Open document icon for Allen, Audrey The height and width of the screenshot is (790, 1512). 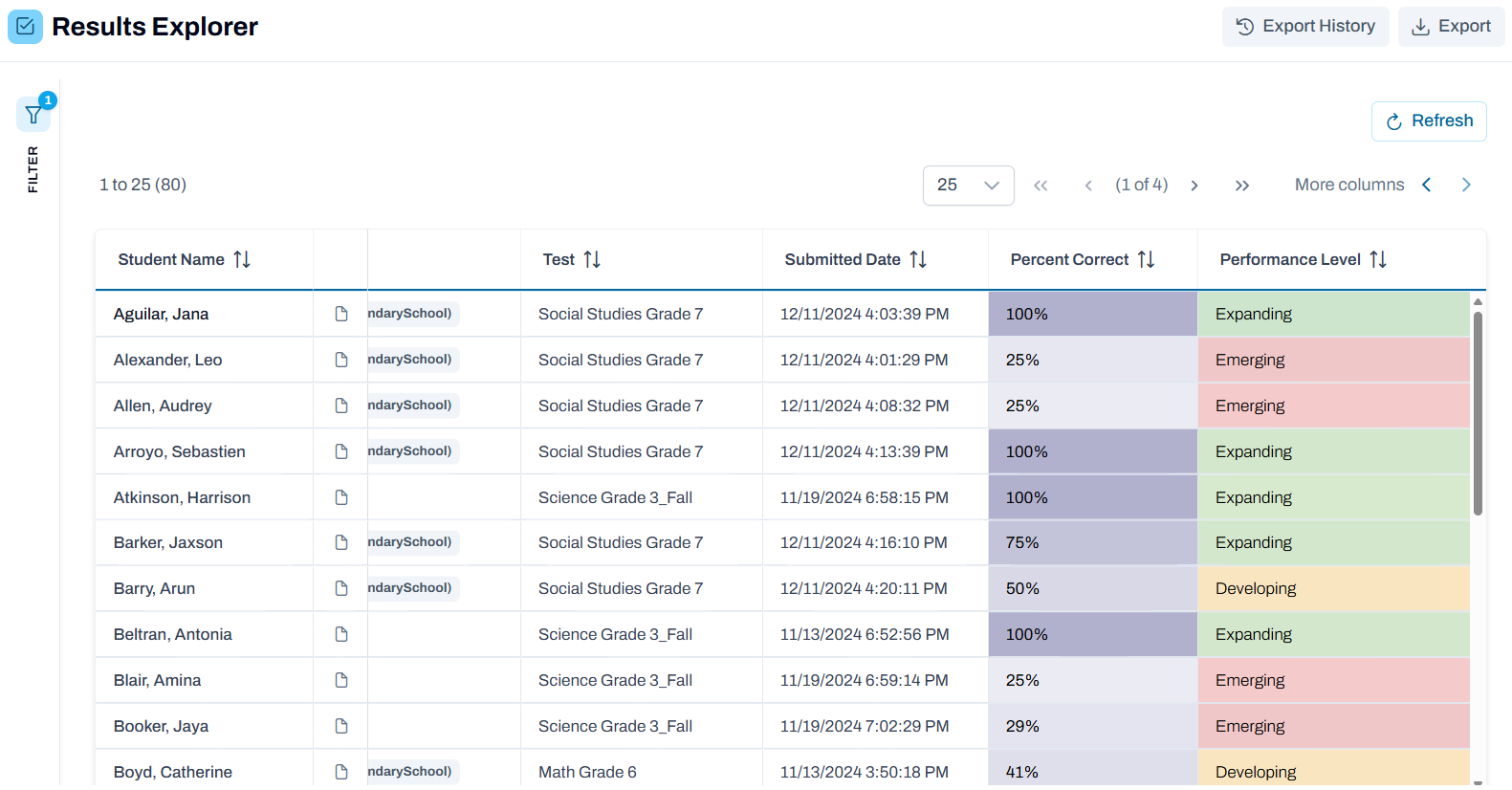click(341, 406)
